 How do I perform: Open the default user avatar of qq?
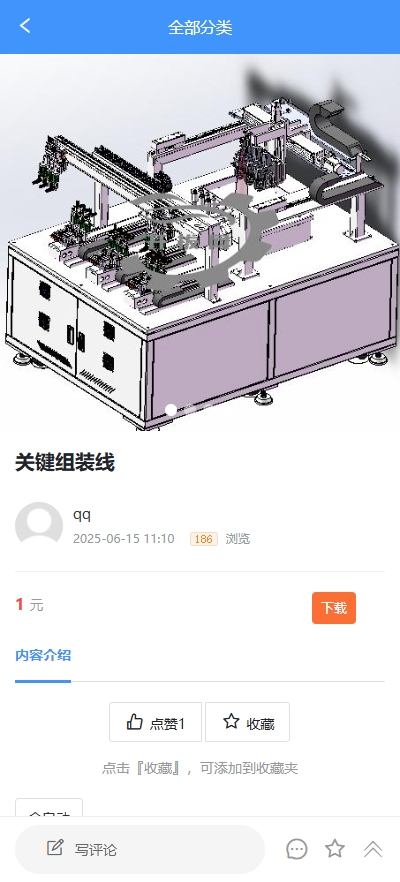coord(39,525)
